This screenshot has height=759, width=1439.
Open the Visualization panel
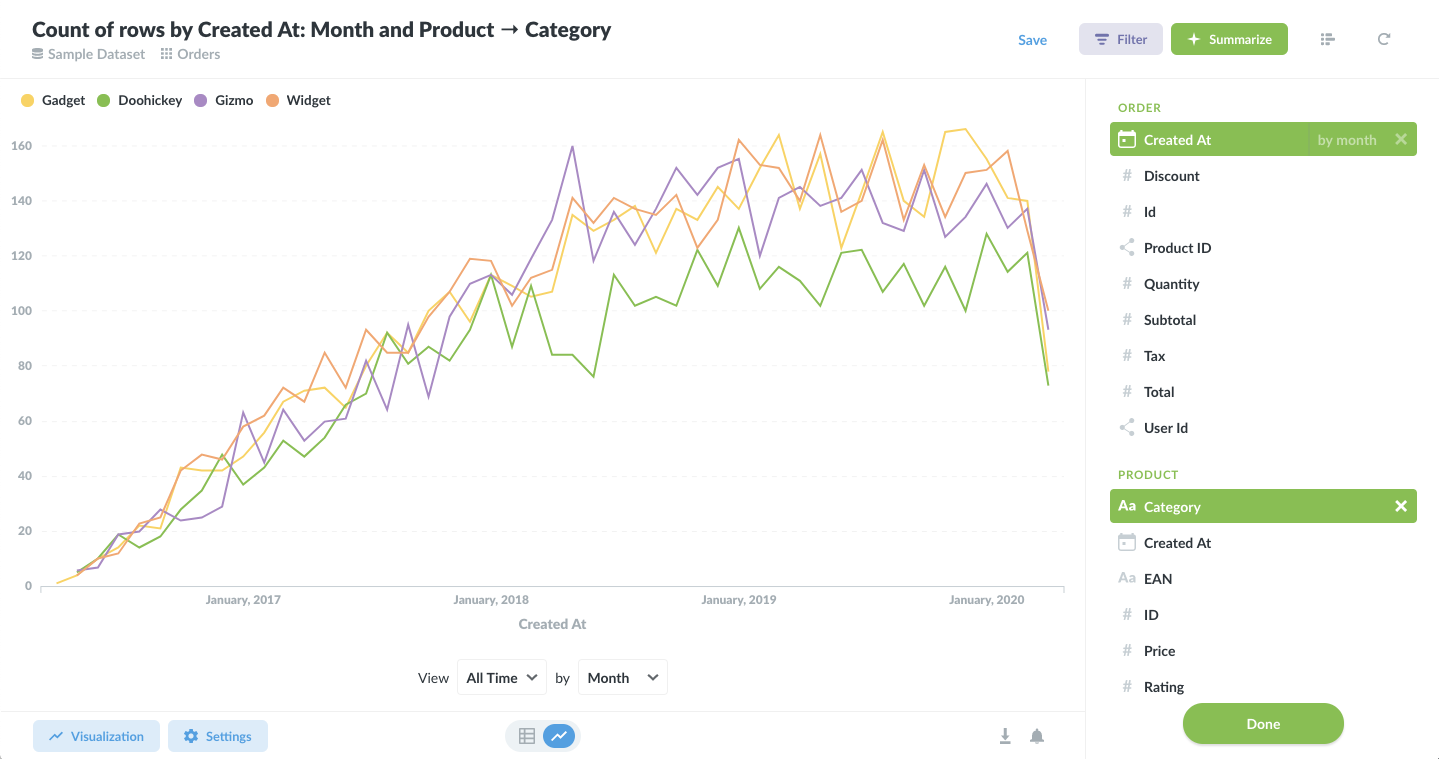click(96, 736)
